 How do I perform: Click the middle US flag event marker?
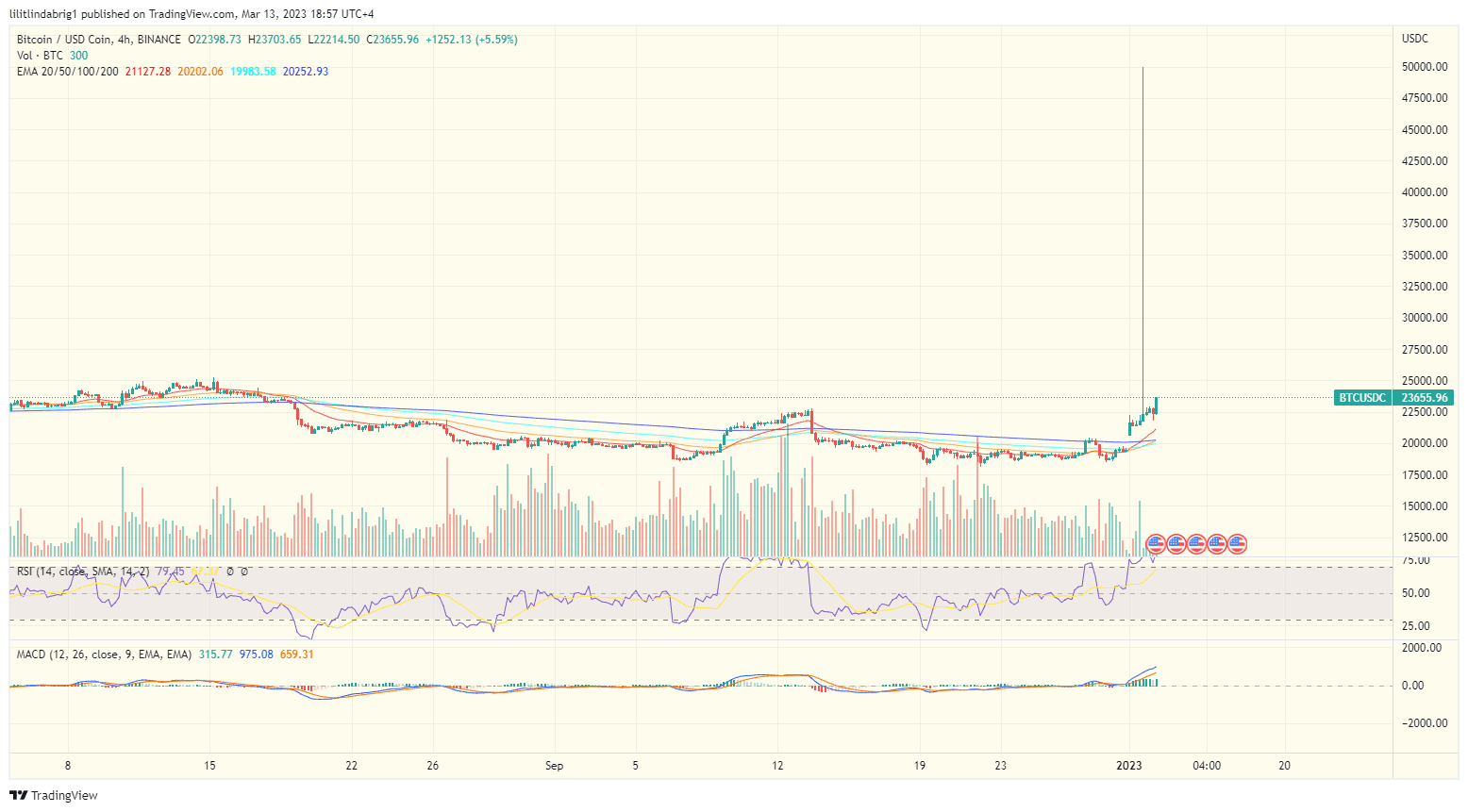1196,543
